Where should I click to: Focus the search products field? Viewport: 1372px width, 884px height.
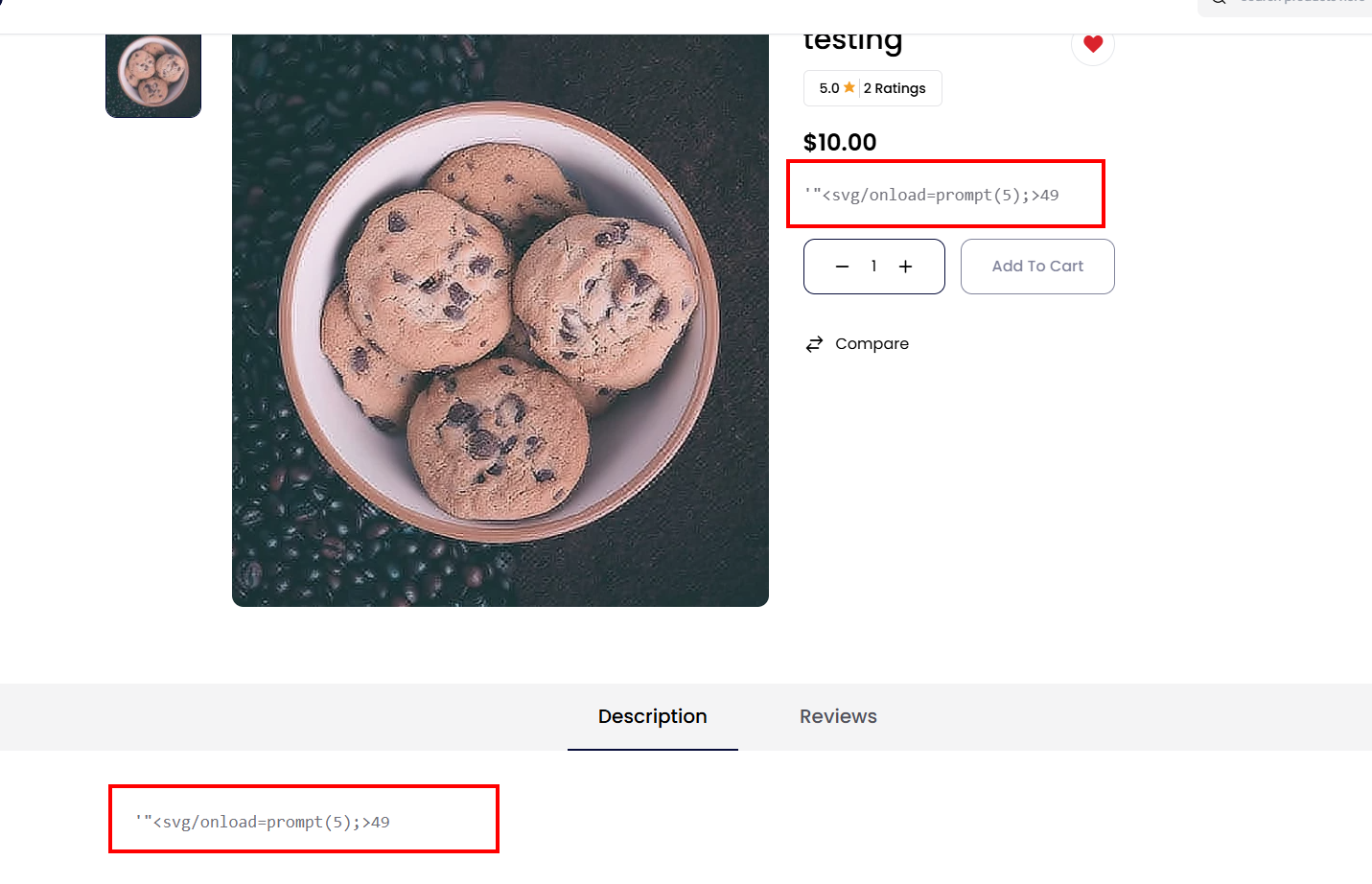point(1304,4)
